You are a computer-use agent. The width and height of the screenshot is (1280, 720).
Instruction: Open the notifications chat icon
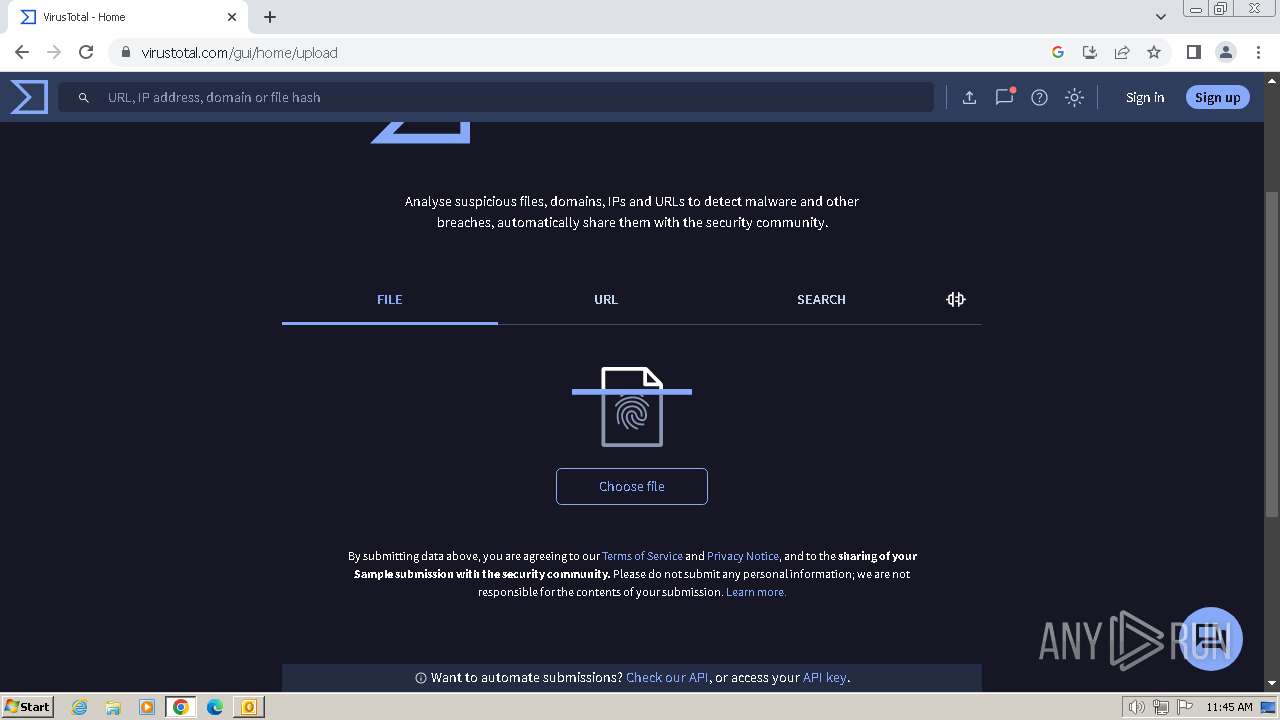coord(1004,97)
